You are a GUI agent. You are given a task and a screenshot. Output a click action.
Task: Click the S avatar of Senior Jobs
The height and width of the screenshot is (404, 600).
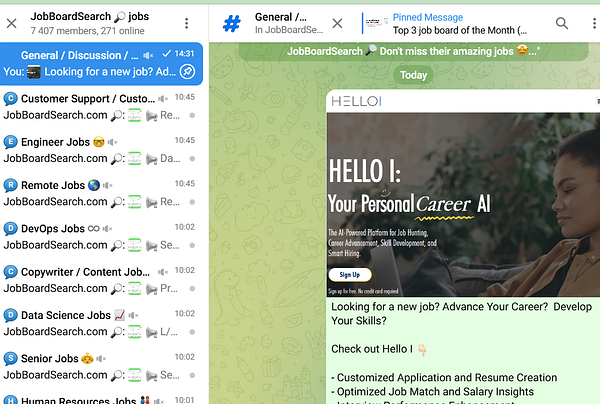point(10,358)
